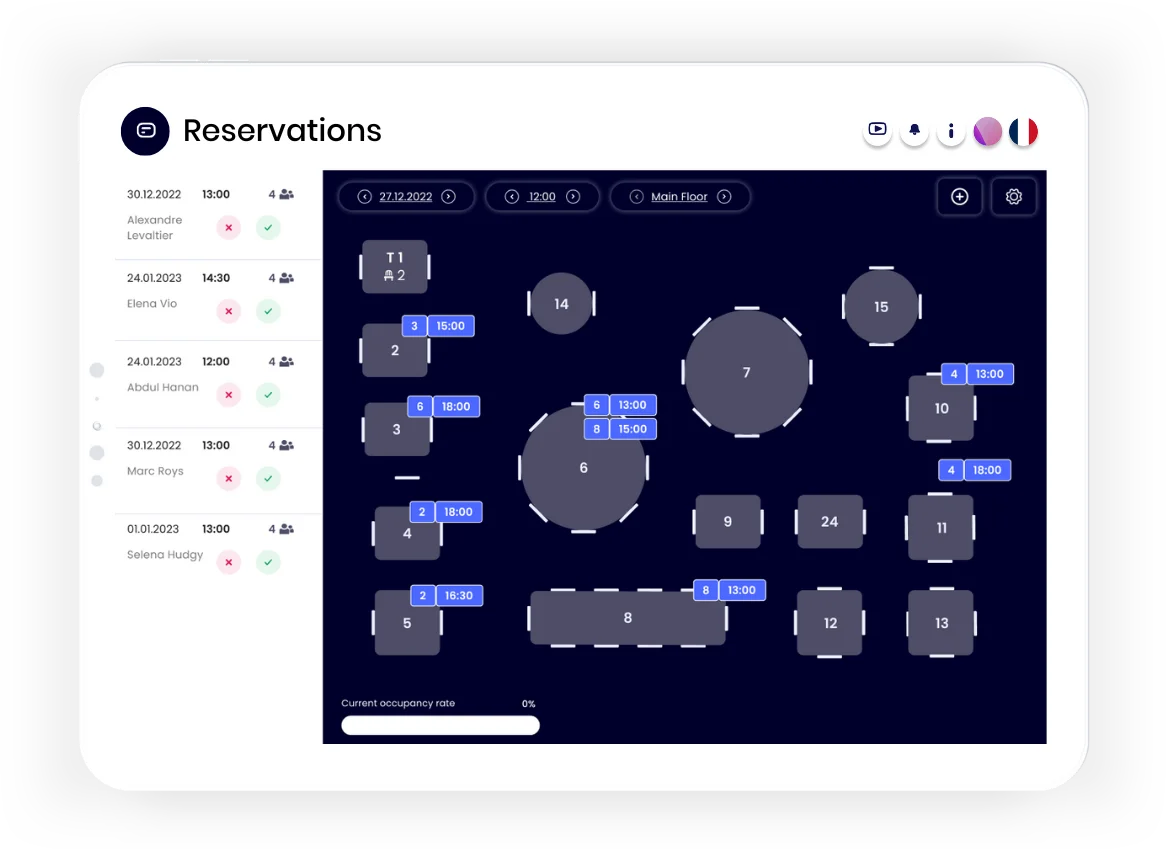
Task: Reject Abdul Hanan's reservation
Action: [x=229, y=395]
